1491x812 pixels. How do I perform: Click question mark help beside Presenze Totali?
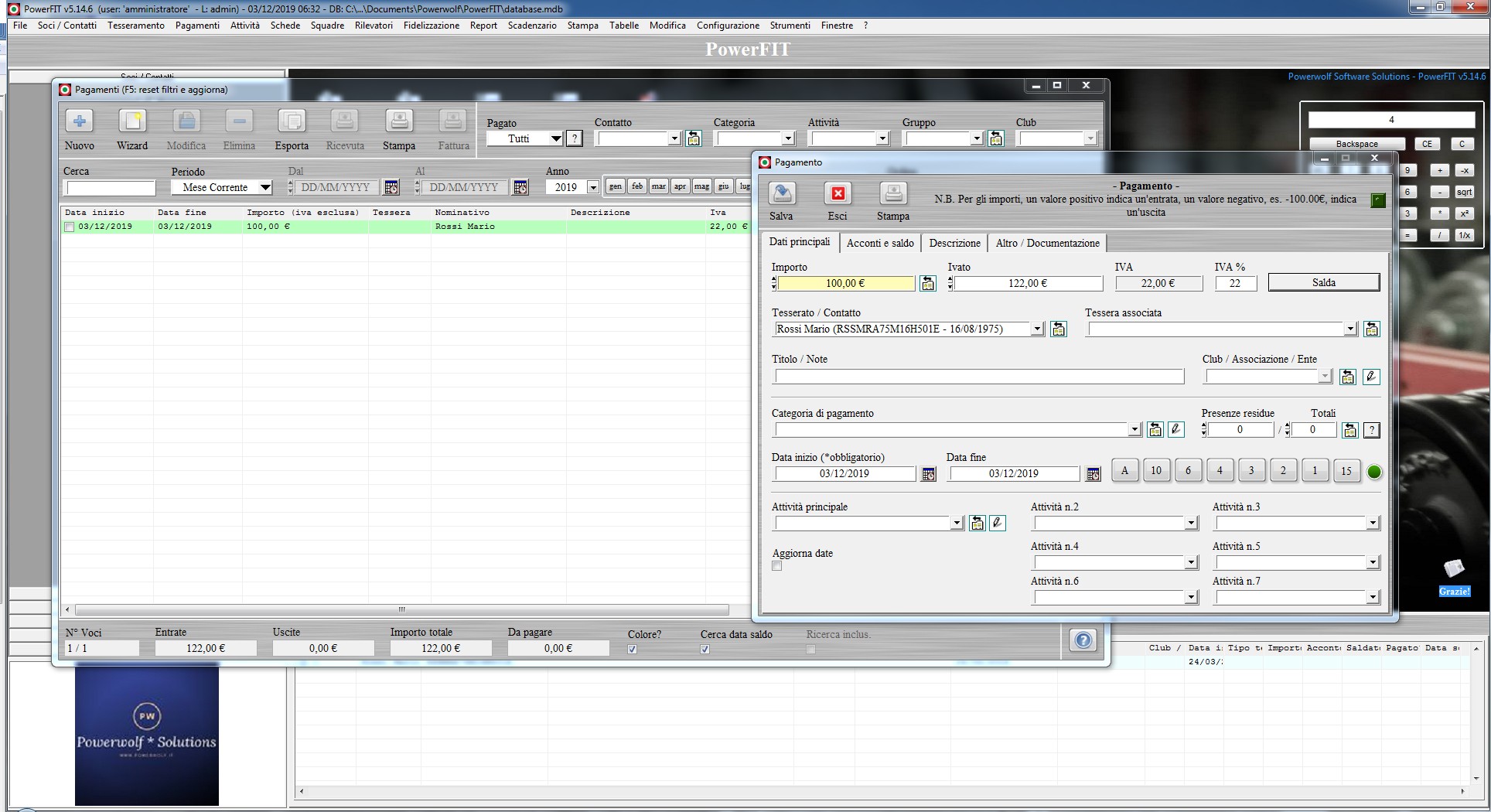(x=1372, y=431)
